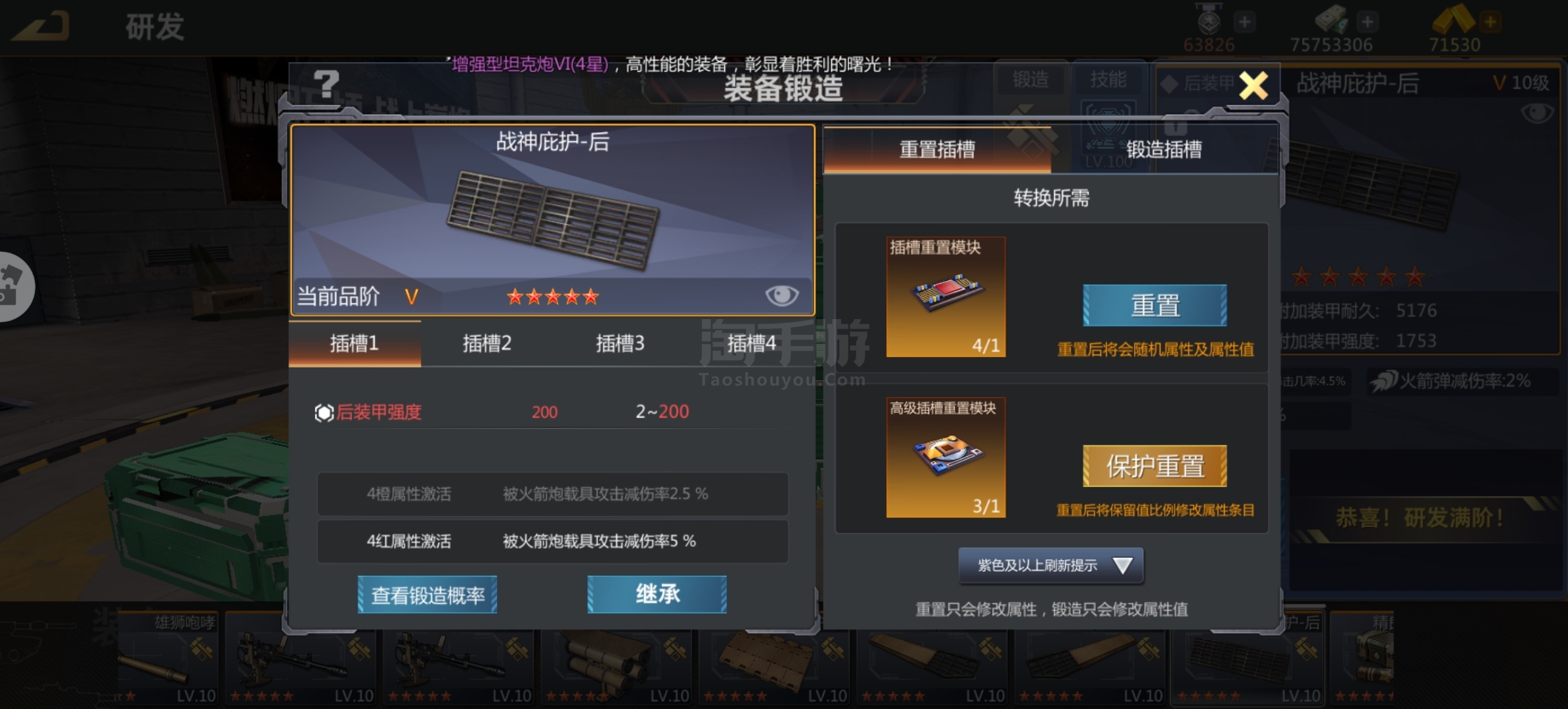
Task: Close the equipment forging dialog
Action: [x=1253, y=85]
